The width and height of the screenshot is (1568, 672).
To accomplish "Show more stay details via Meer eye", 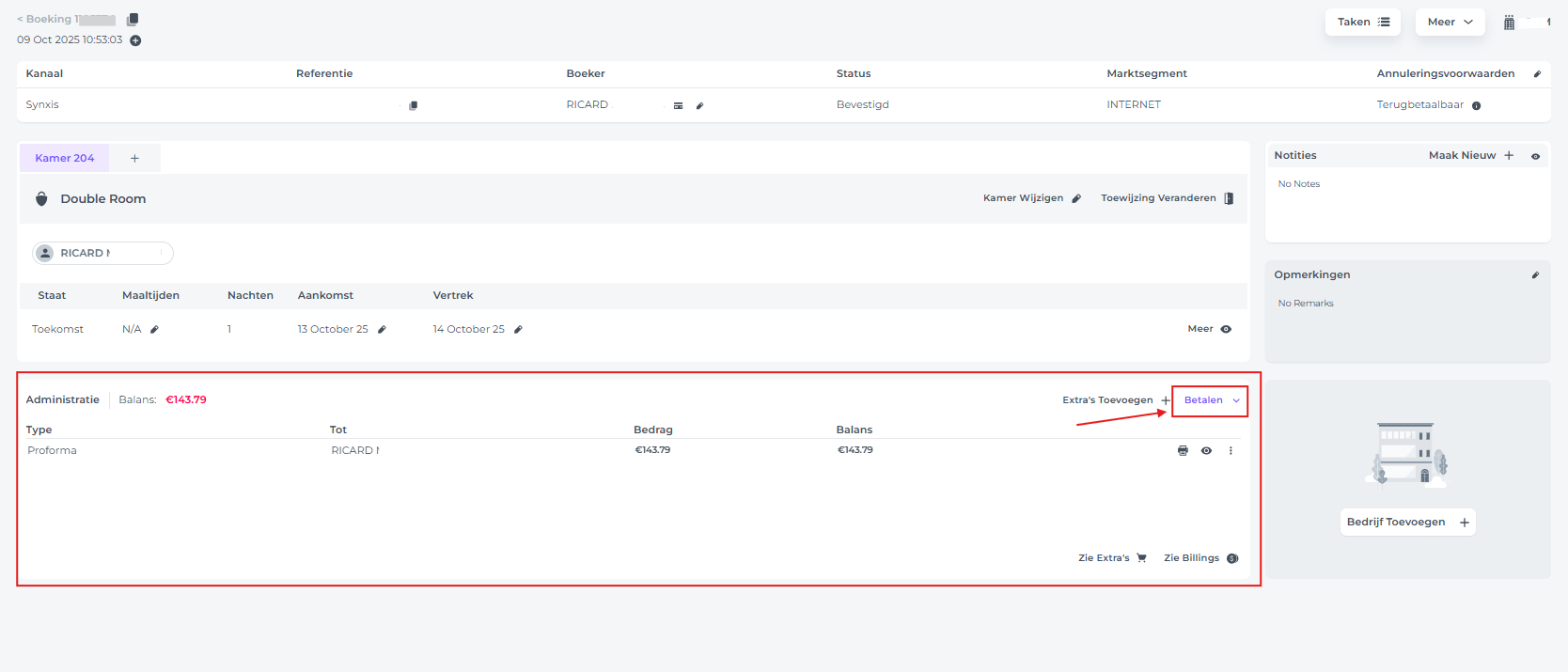I will pos(1226,329).
